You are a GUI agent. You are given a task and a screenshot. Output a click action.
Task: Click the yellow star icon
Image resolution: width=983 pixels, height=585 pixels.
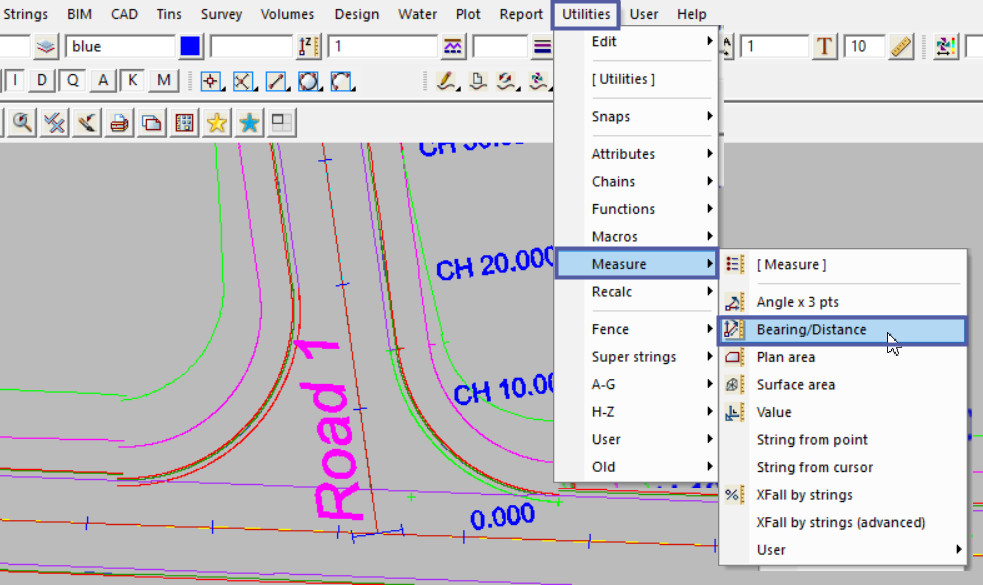coord(216,123)
